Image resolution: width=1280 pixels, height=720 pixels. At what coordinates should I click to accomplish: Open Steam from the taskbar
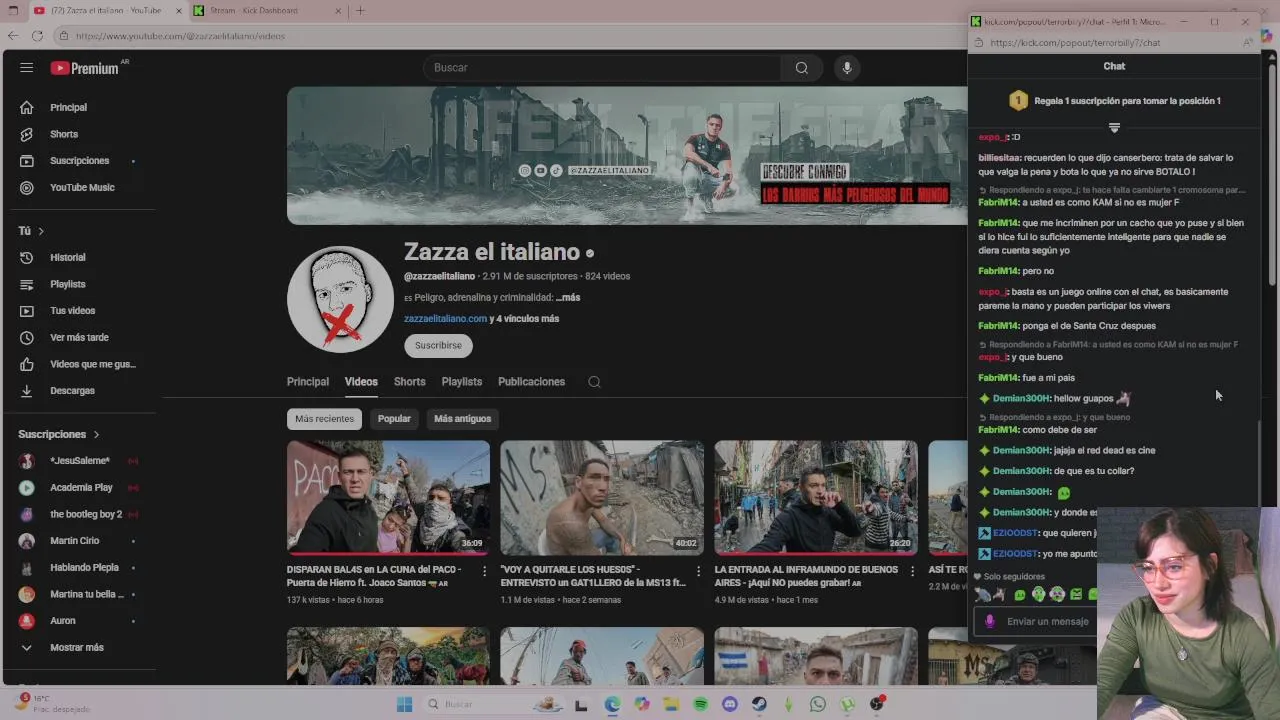pos(759,704)
